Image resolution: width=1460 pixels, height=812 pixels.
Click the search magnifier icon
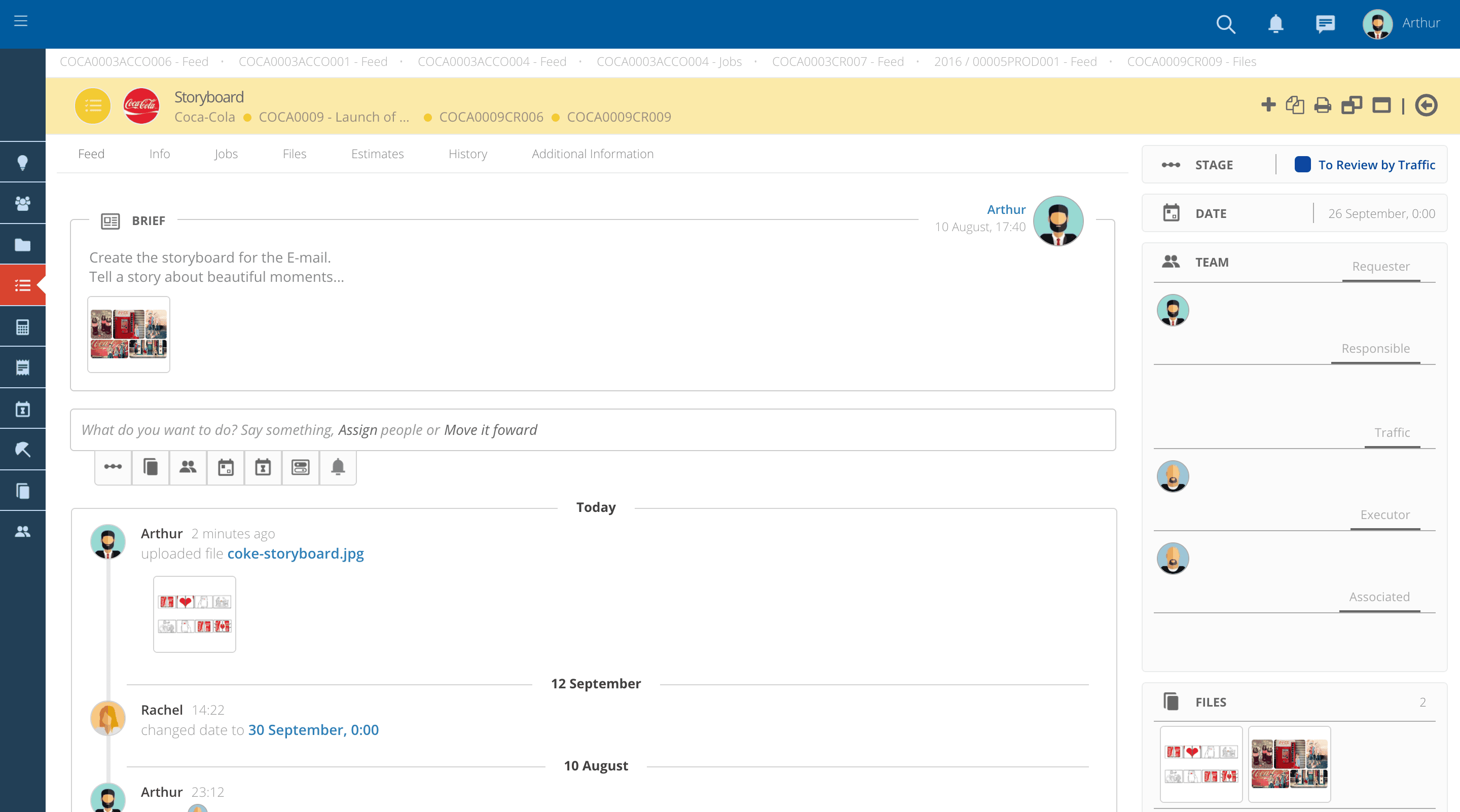1225,24
